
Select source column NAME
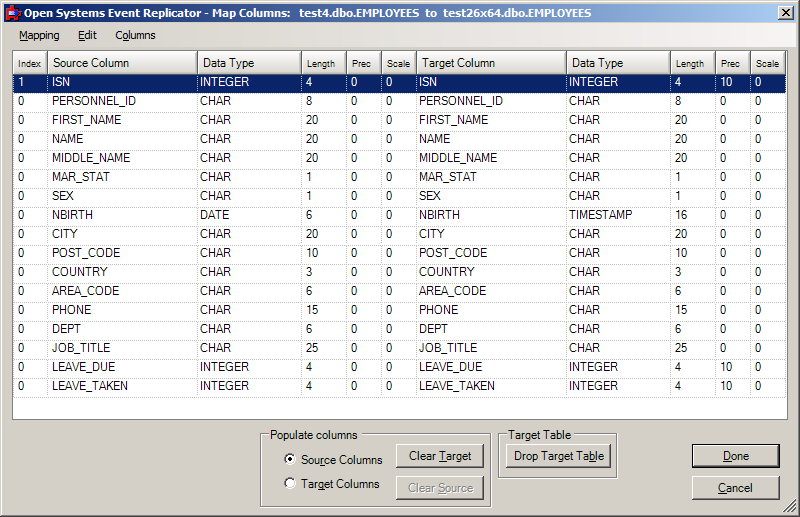tap(67, 138)
